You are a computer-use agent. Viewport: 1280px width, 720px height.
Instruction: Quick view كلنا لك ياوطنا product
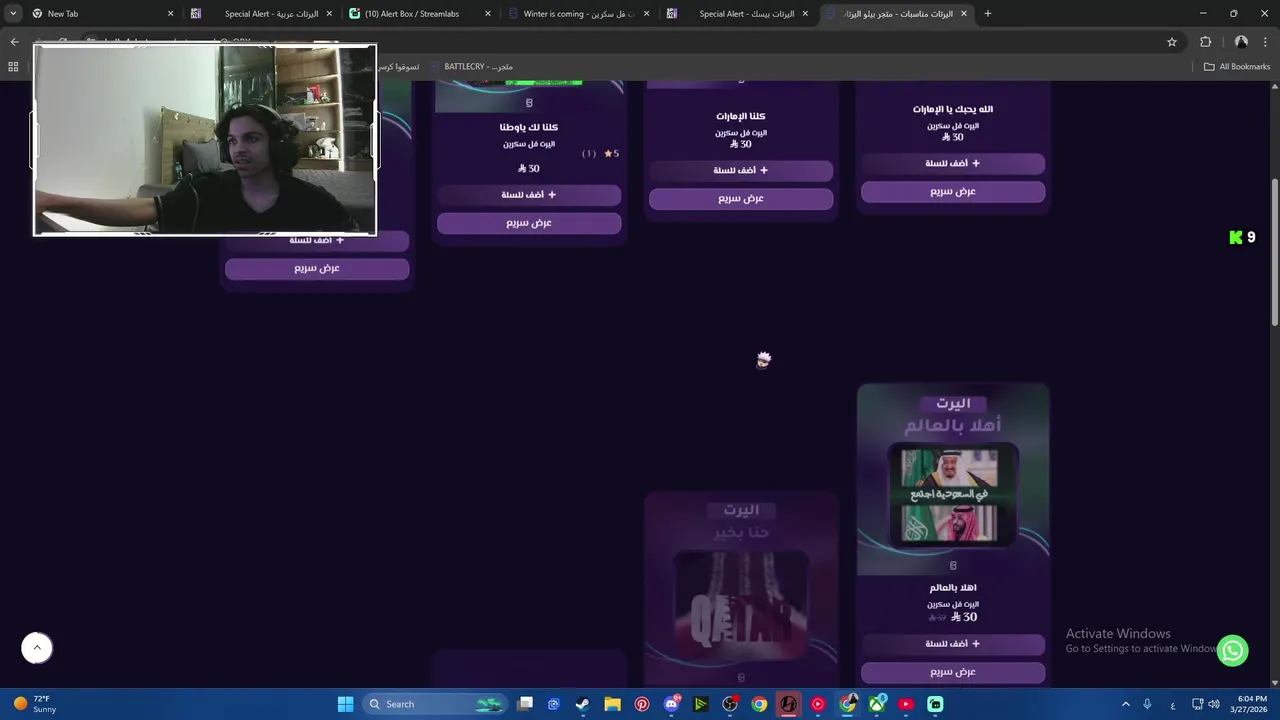[x=529, y=223]
